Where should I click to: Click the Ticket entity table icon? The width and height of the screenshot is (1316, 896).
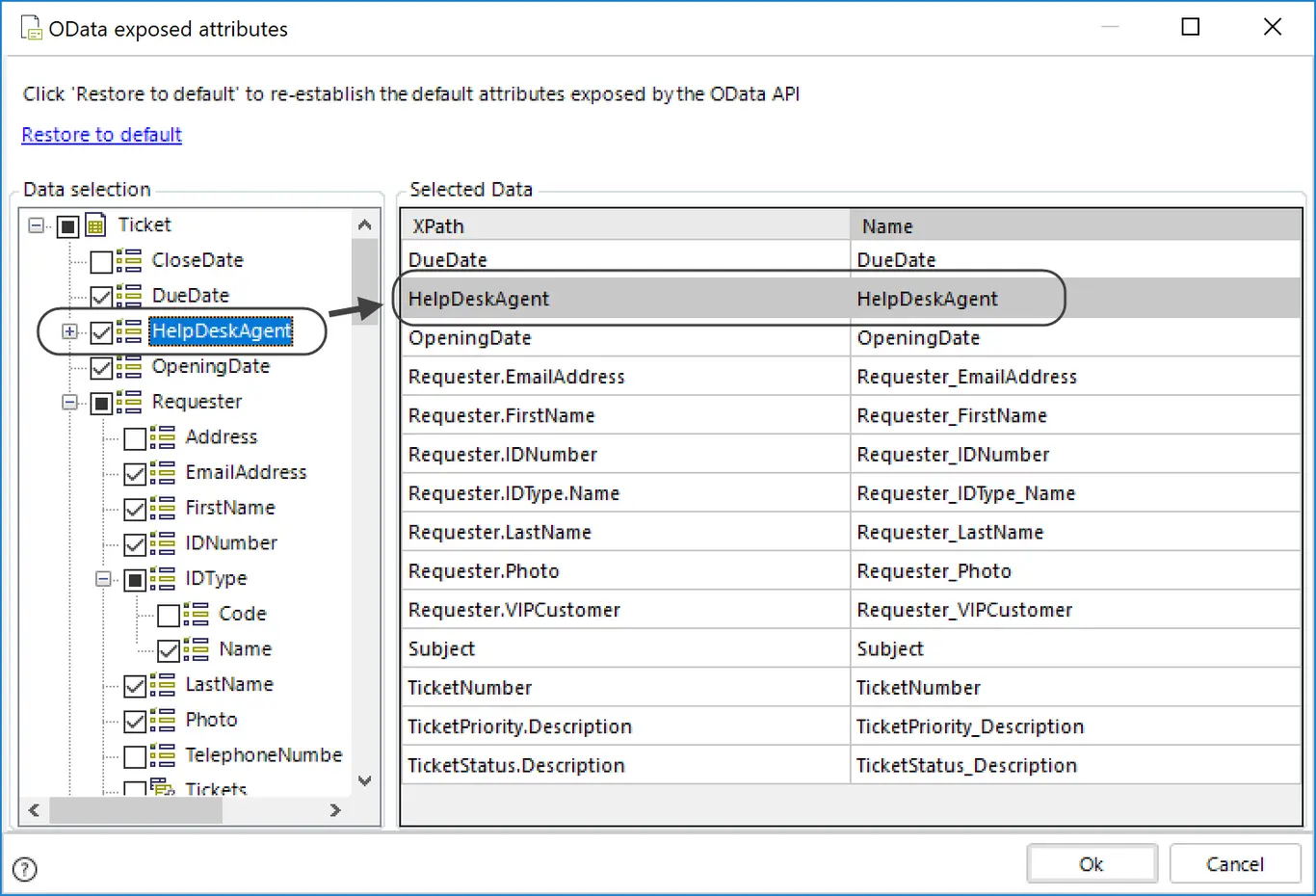(x=95, y=226)
